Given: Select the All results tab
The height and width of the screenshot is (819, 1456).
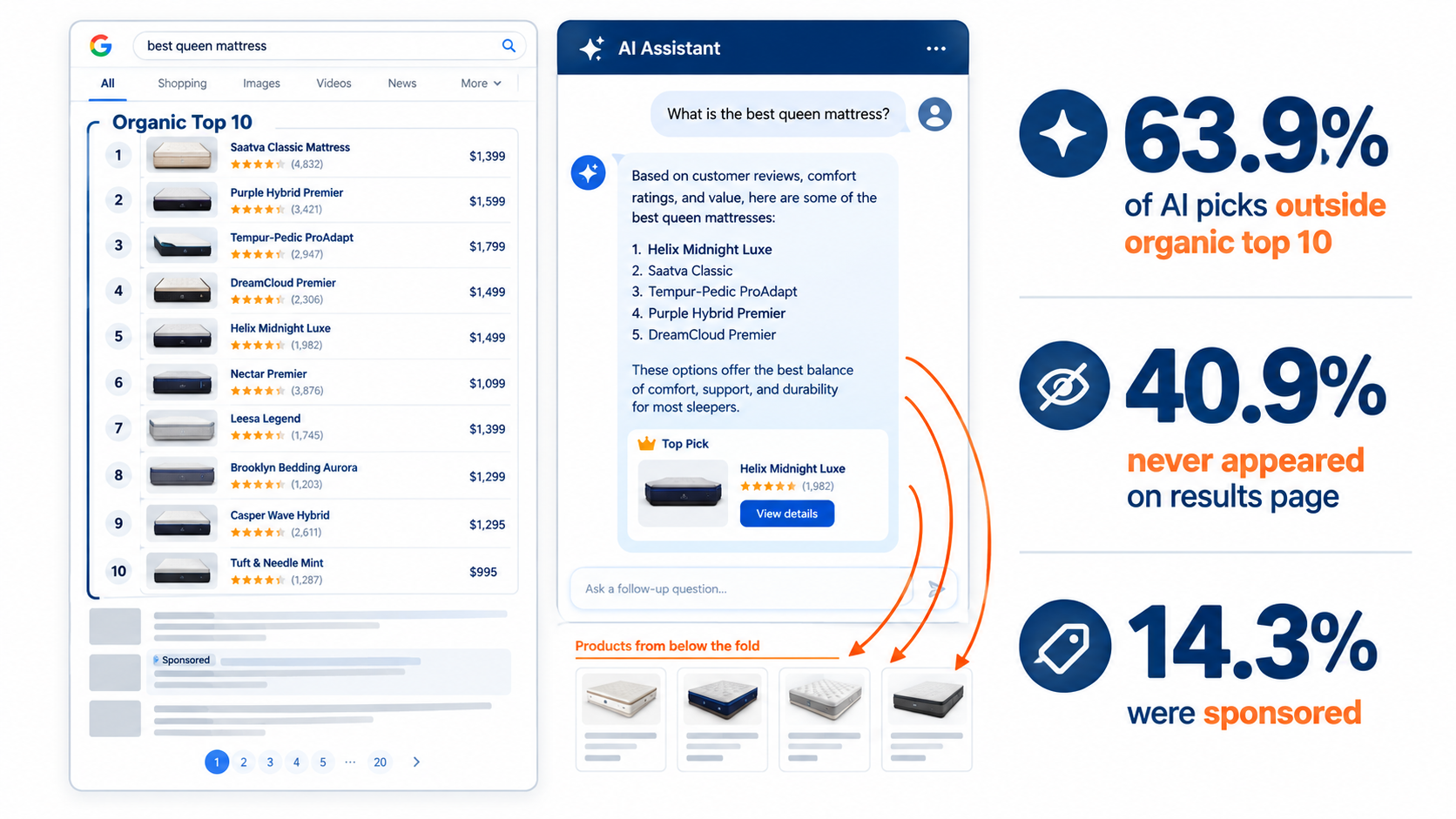Looking at the screenshot, I should [108, 84].
